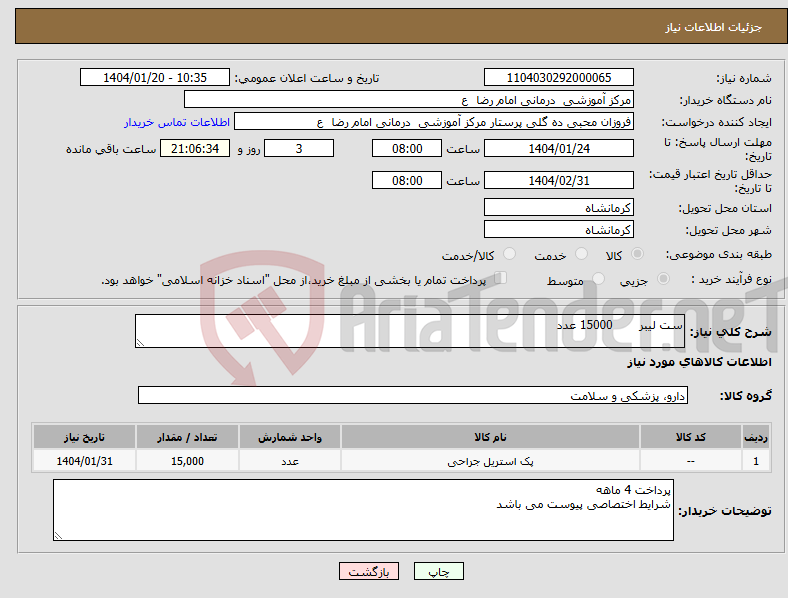Select the خدمت radio button
Image resolution: width=788 pixels, height=598 pixels.
(581, 254)
